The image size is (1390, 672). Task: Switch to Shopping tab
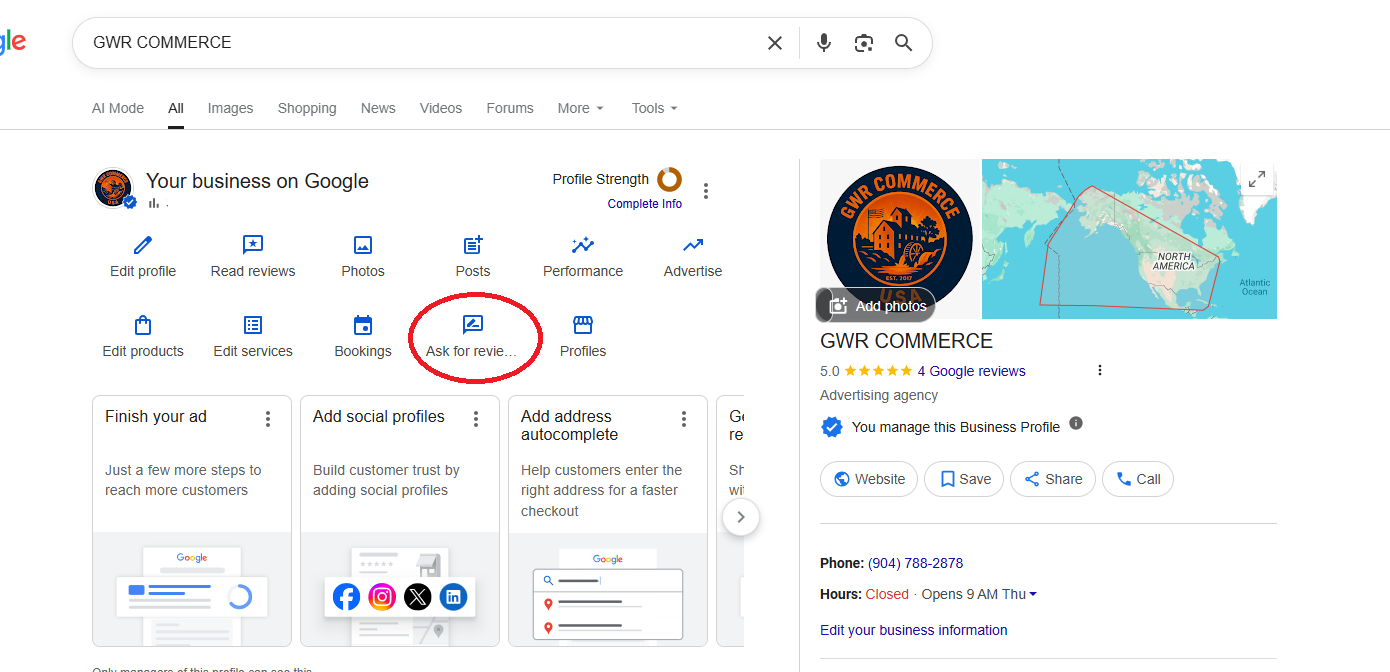(x=307, y=108)
